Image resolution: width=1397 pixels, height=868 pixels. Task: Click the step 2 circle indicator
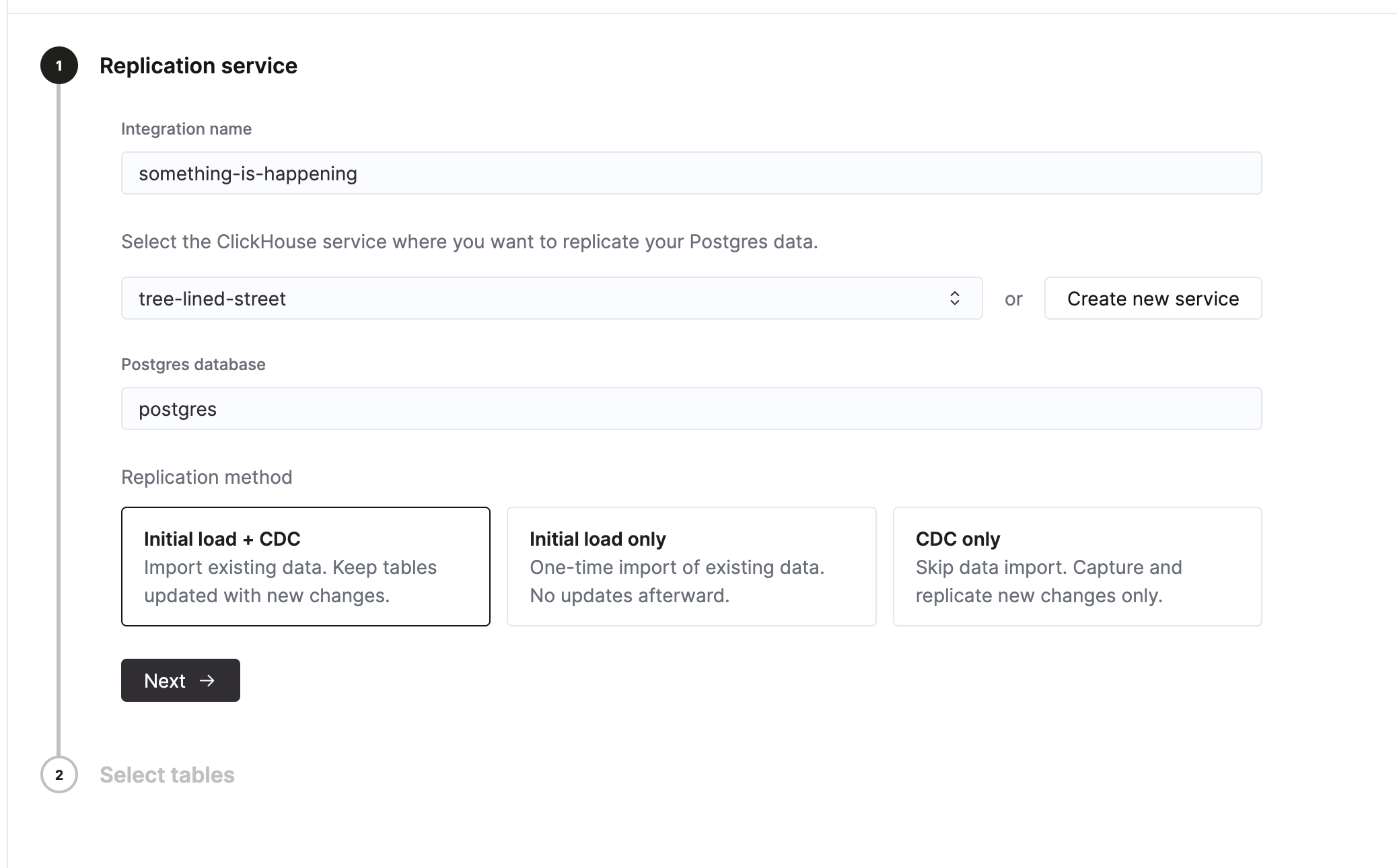click(x=59, y=774)
